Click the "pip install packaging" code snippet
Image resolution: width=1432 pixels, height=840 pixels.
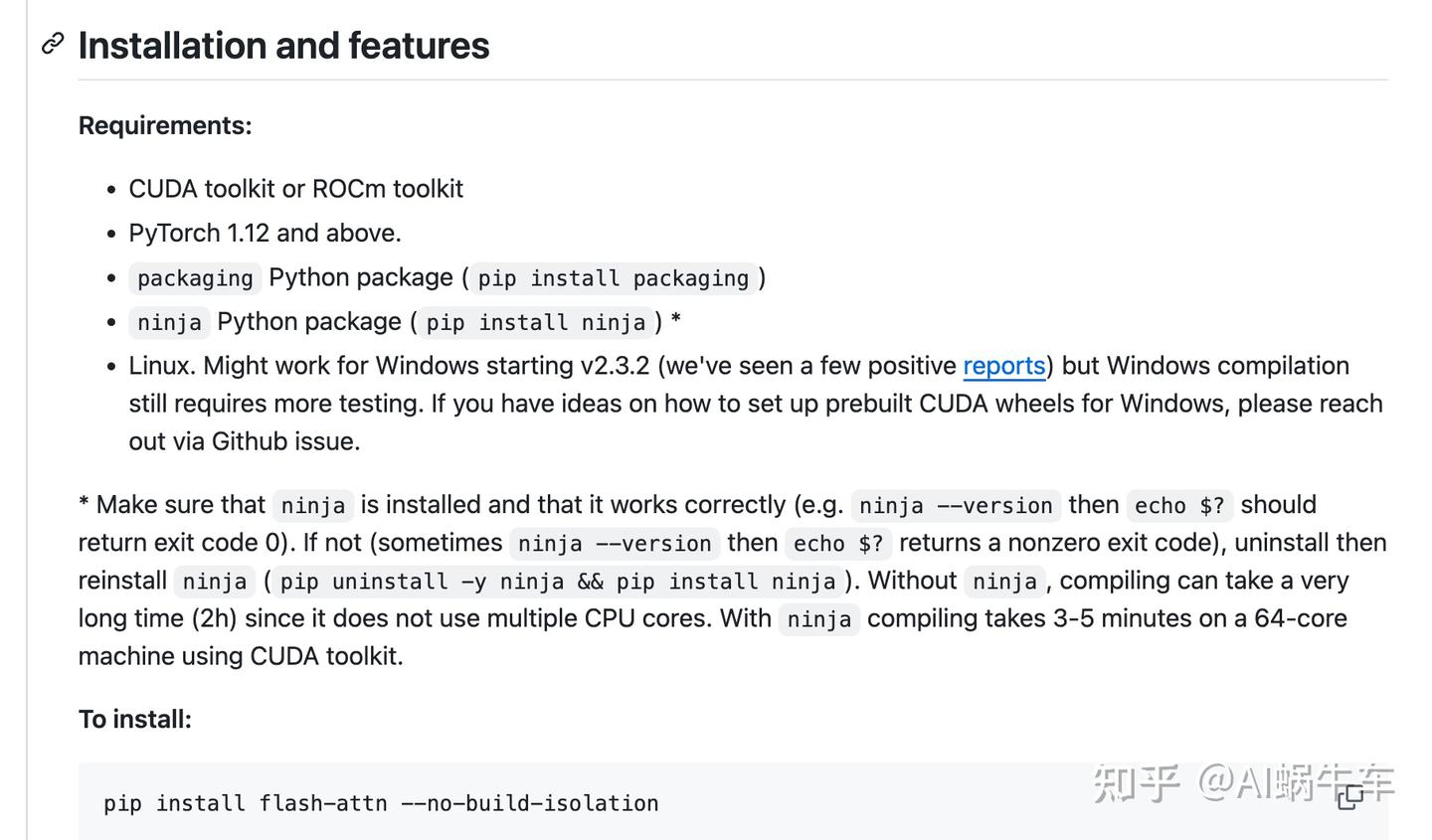tap(613, 278)
